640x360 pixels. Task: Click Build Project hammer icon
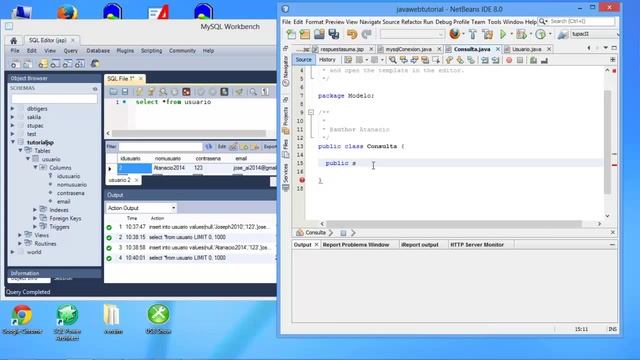click(x=473, y=34)
